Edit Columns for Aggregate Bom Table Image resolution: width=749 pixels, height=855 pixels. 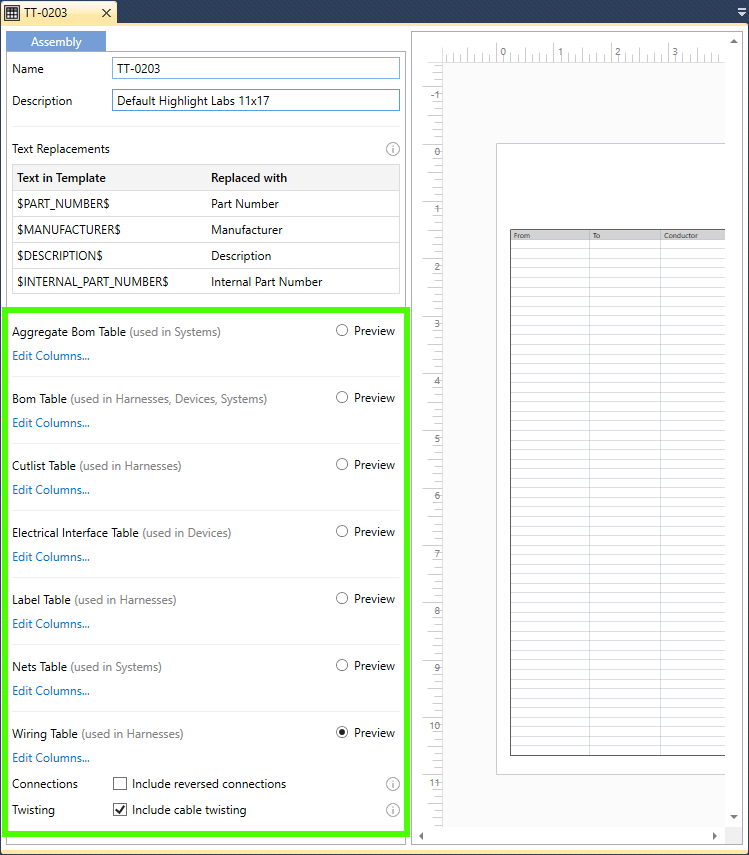click(51, 356)
